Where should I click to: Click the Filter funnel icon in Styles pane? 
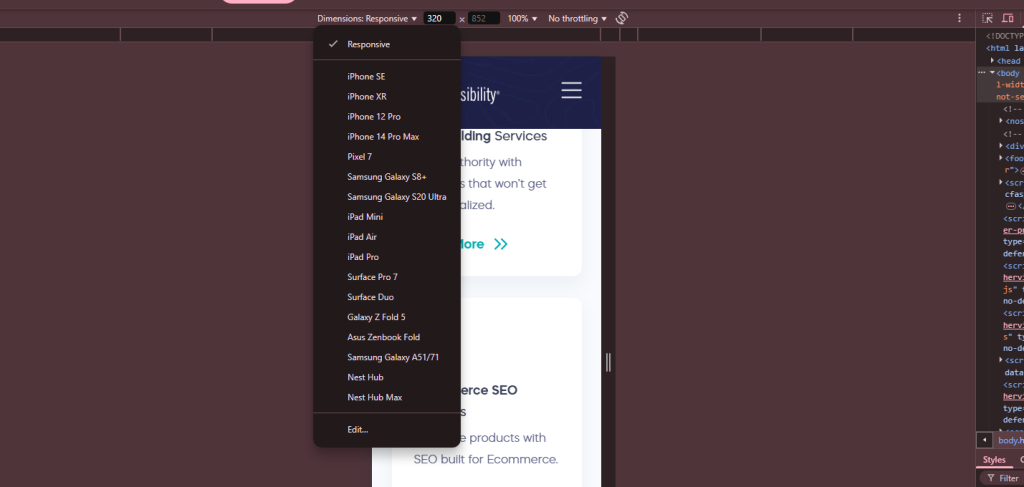(988, 478)
